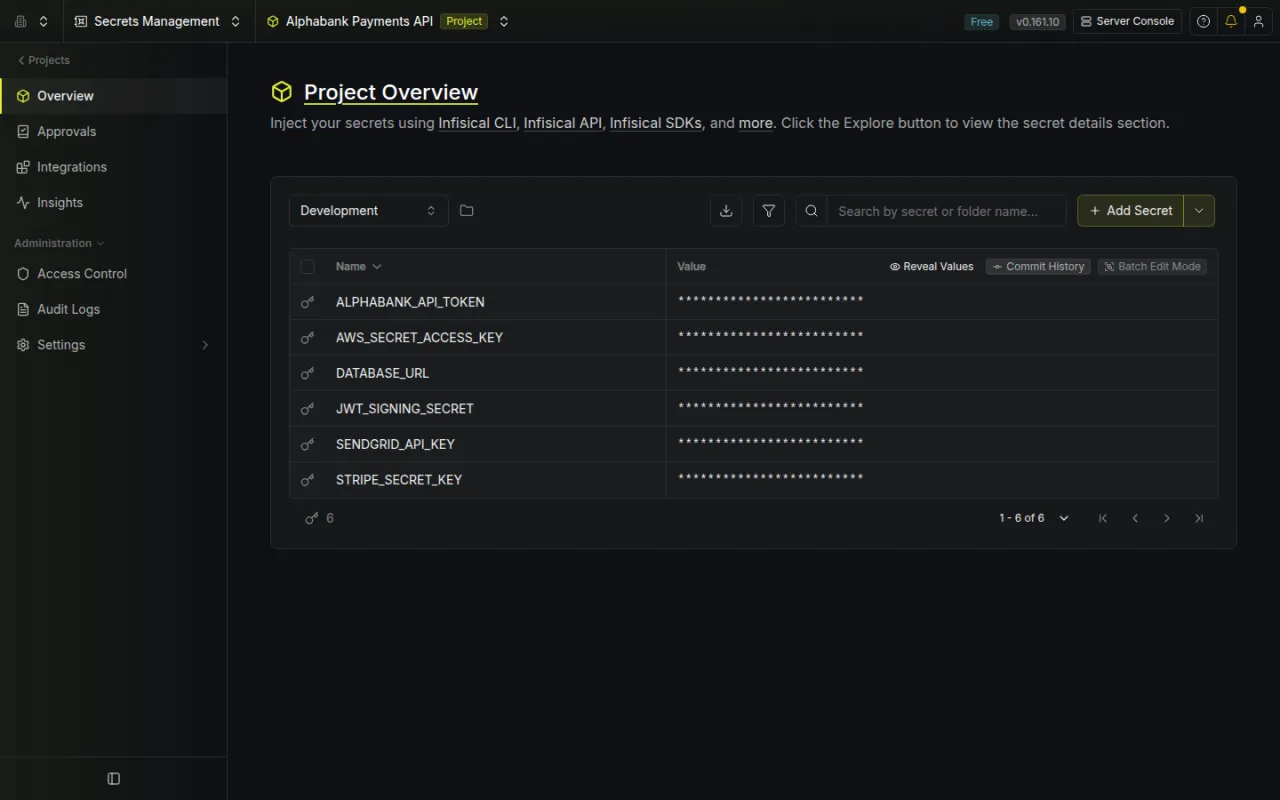Click the Free plan badge

[982, 22]
